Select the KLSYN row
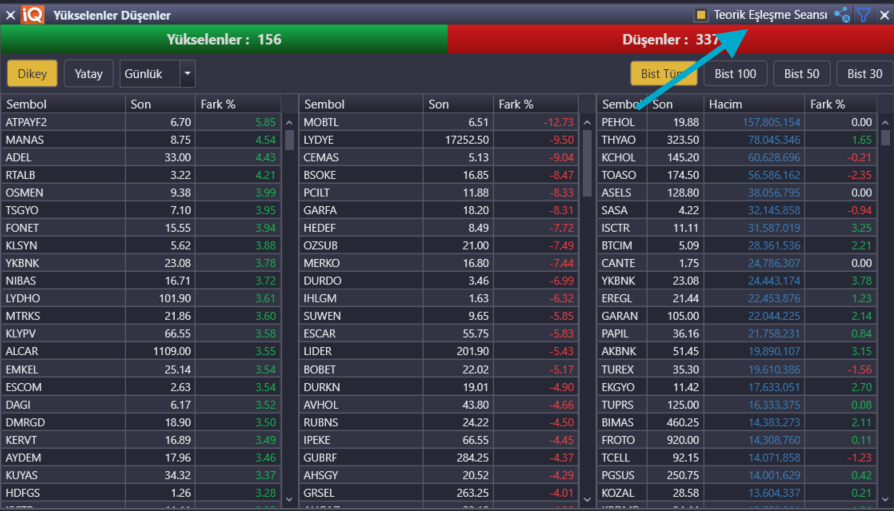The width and height of the screenshot is (894, 511). [141, 246]
